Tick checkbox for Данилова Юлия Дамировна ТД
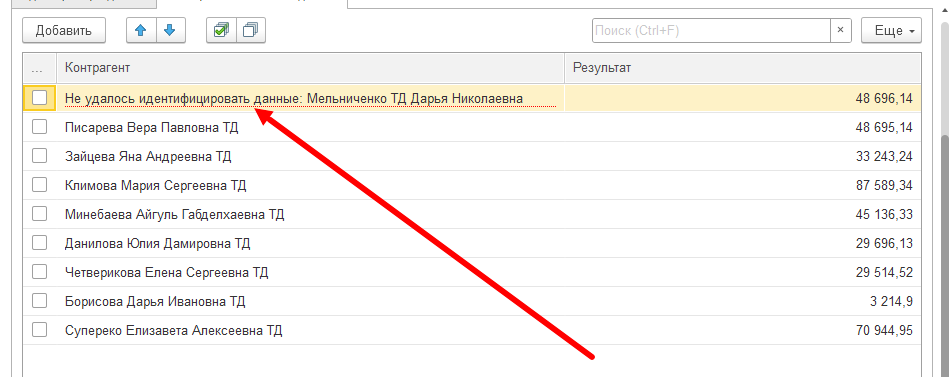The width and height of the screenshot is (951, 377). (x=39, y=243)
